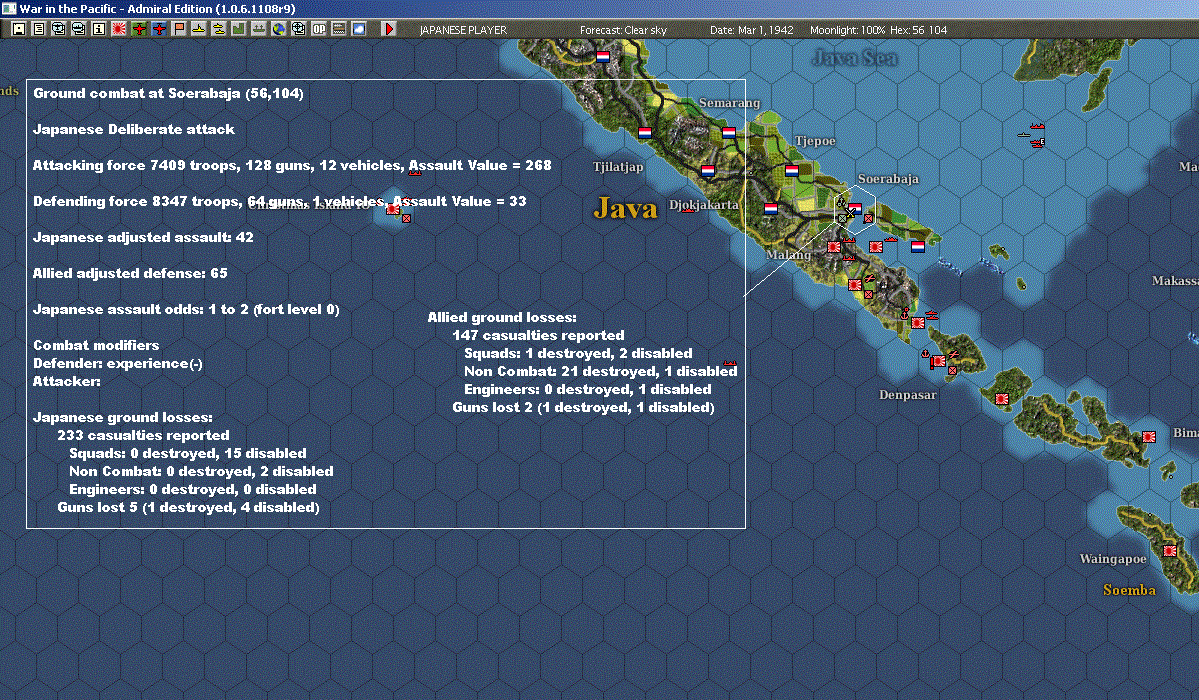Open the document list report icon

39,29
